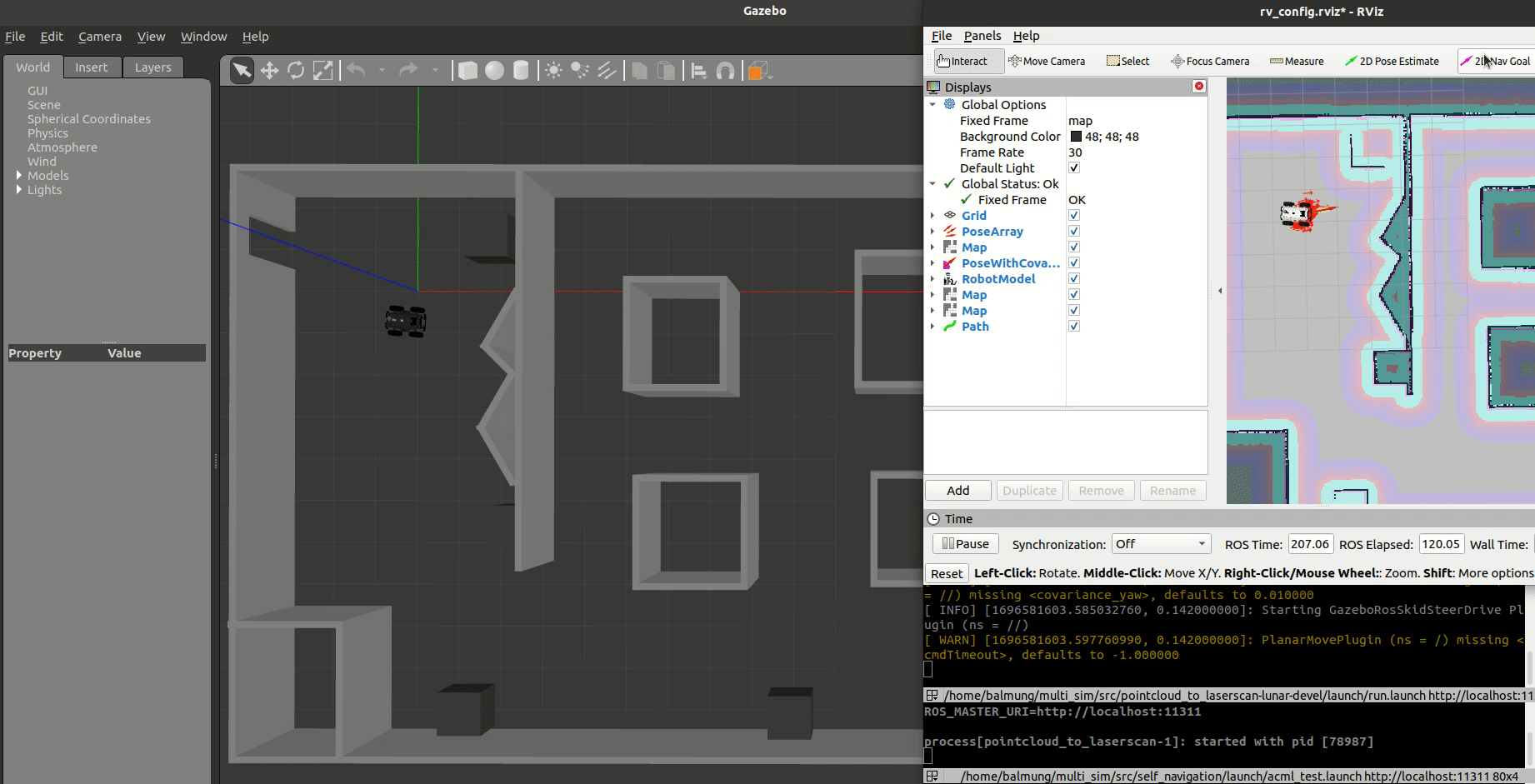Pause the RViz time
This screenshot has width=1535, height=784.
pos(965,544)
